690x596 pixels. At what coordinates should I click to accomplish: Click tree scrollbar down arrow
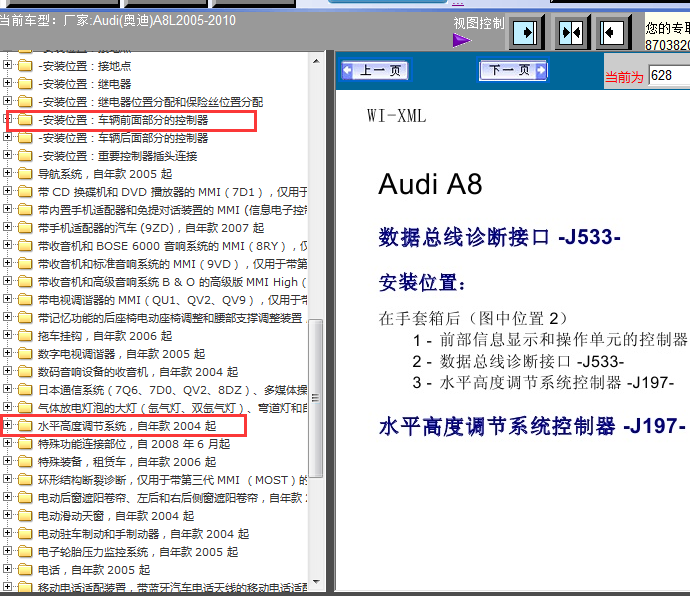[316, 582]
